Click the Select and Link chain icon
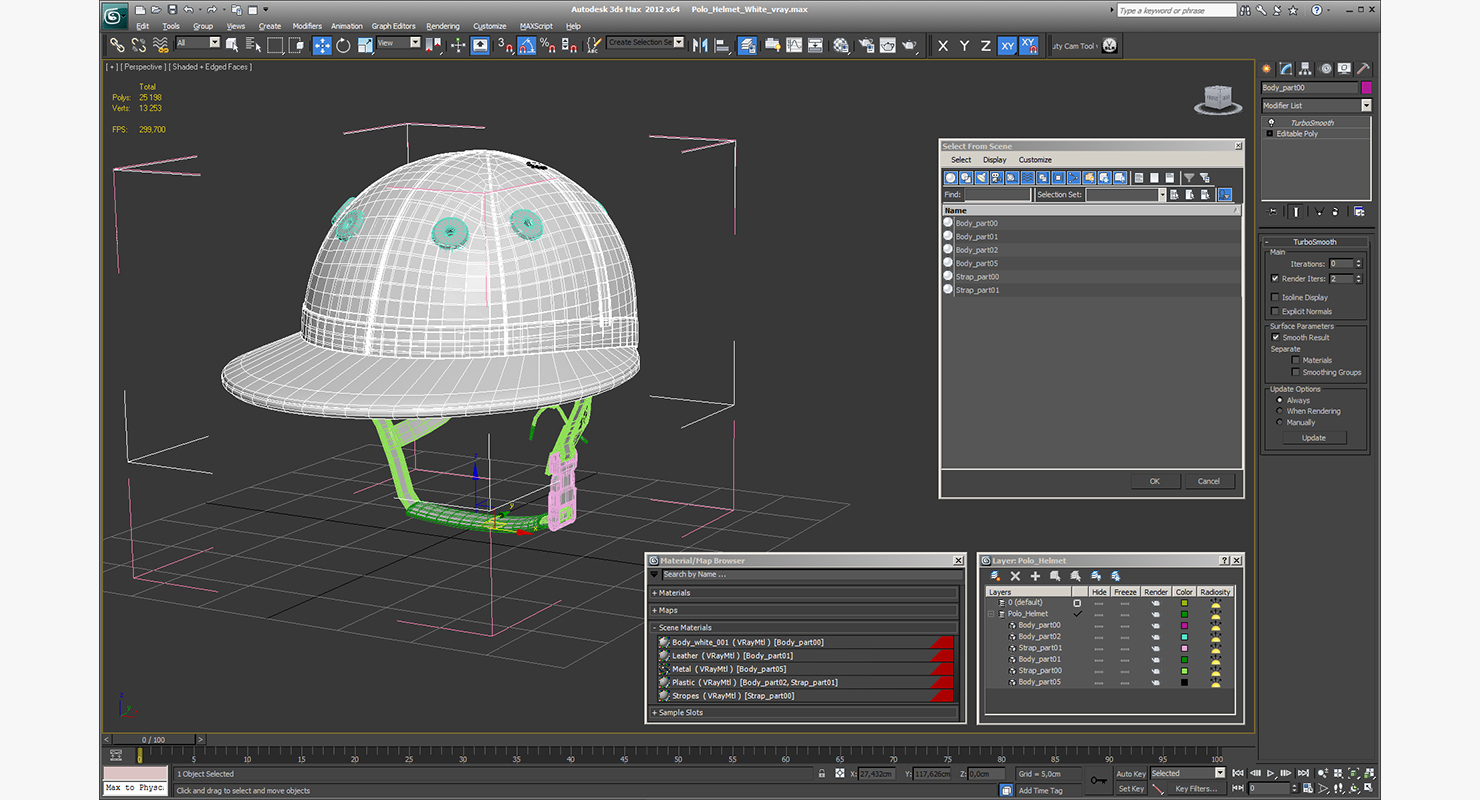This screenshot has width=1480, height=800. point(117,45)
